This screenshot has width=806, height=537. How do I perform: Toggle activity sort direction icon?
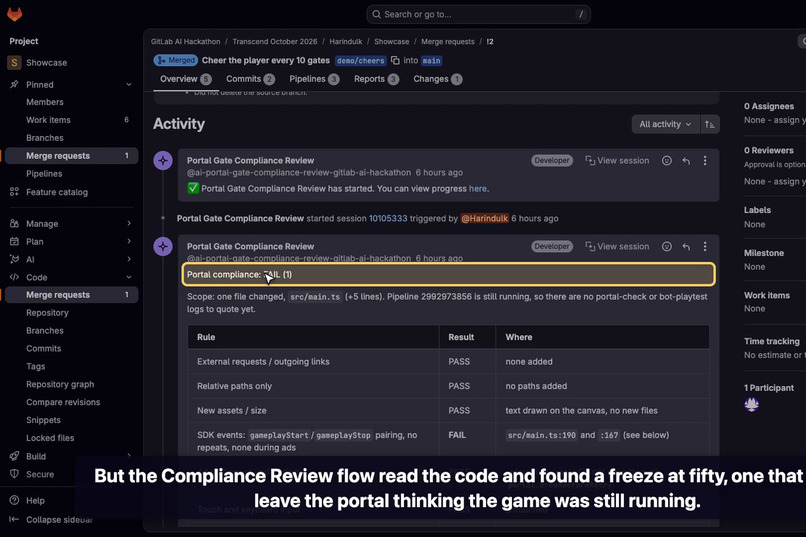point(710,124)
